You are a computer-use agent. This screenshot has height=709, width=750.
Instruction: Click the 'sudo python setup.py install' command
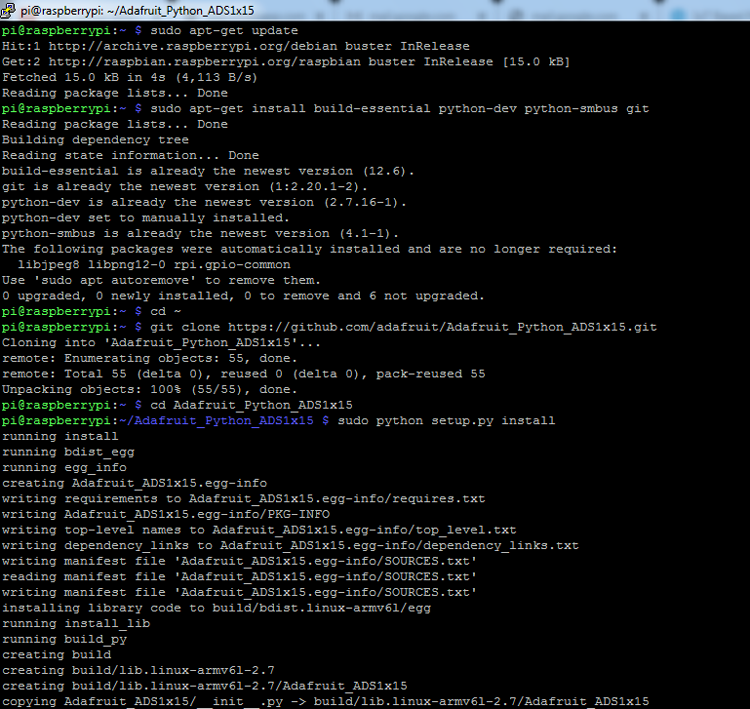coord(446,421)
